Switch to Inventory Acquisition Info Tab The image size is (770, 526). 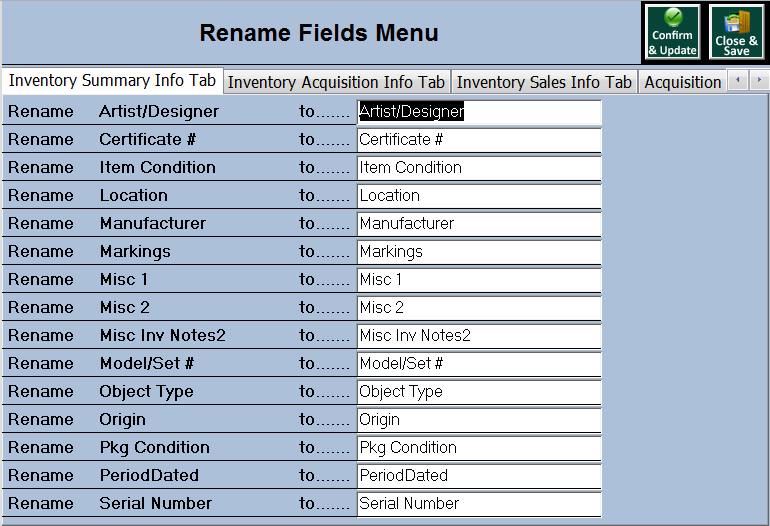(336, 82)
